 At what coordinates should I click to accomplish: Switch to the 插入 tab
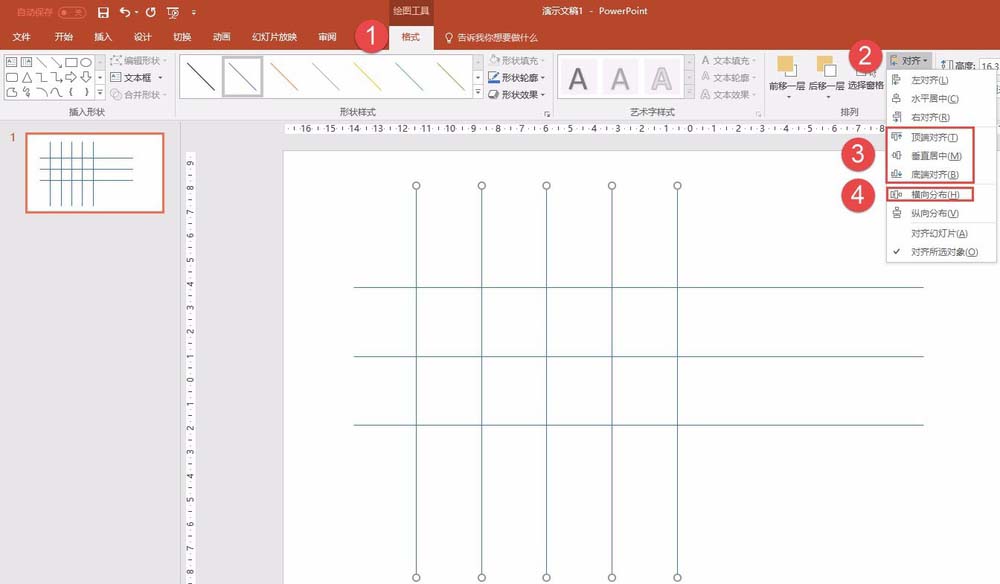[103, 37]
